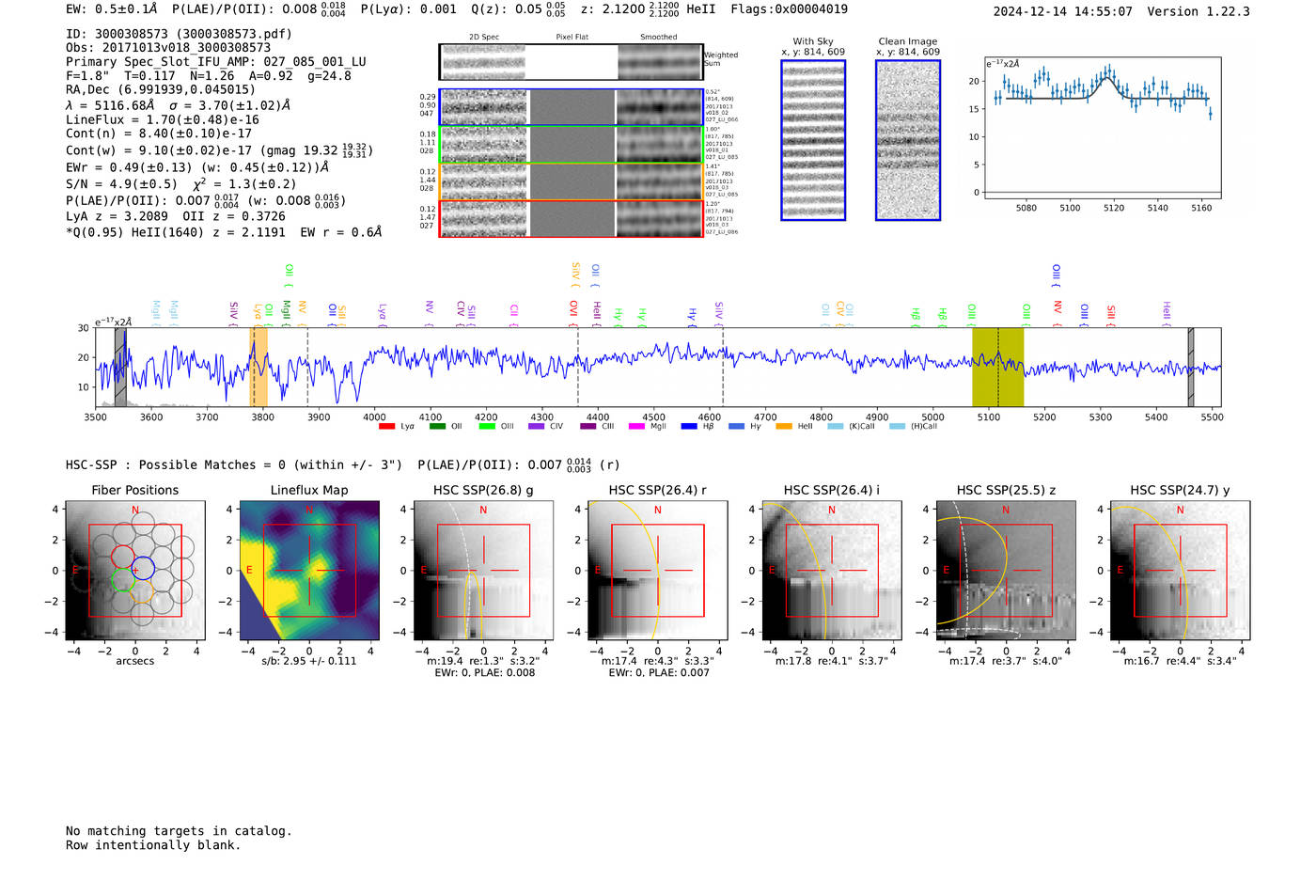Open the HSC SSP(24.7) y image

click(1181, 571)
